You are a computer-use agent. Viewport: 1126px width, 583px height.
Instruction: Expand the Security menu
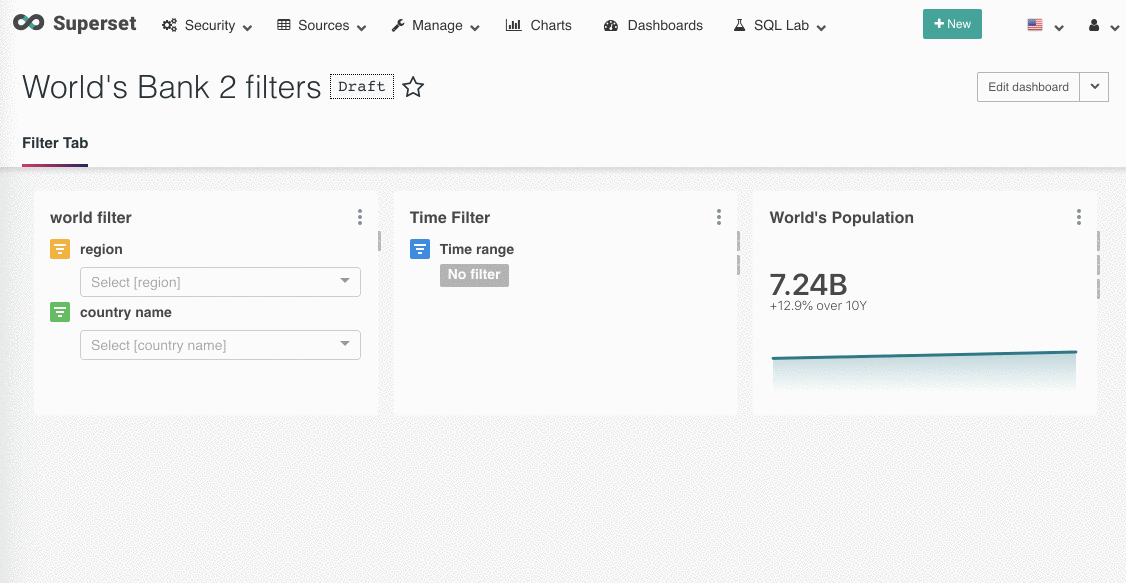[248, 28]
